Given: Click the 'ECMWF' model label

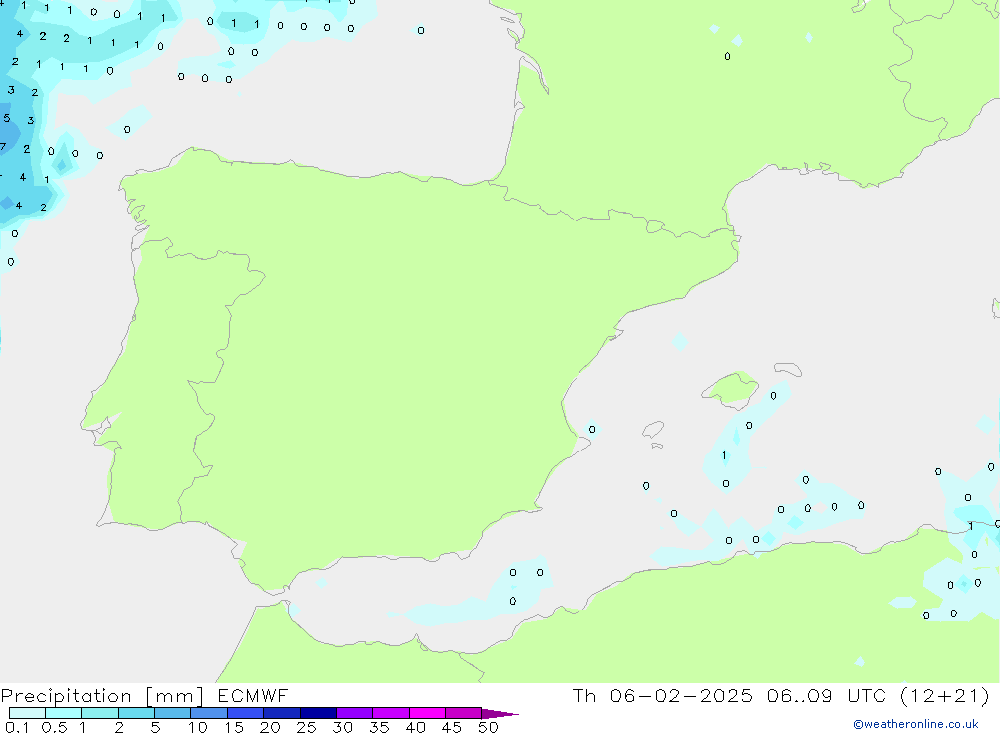Looking at the screenshot, I should click(x=253, y=696).
